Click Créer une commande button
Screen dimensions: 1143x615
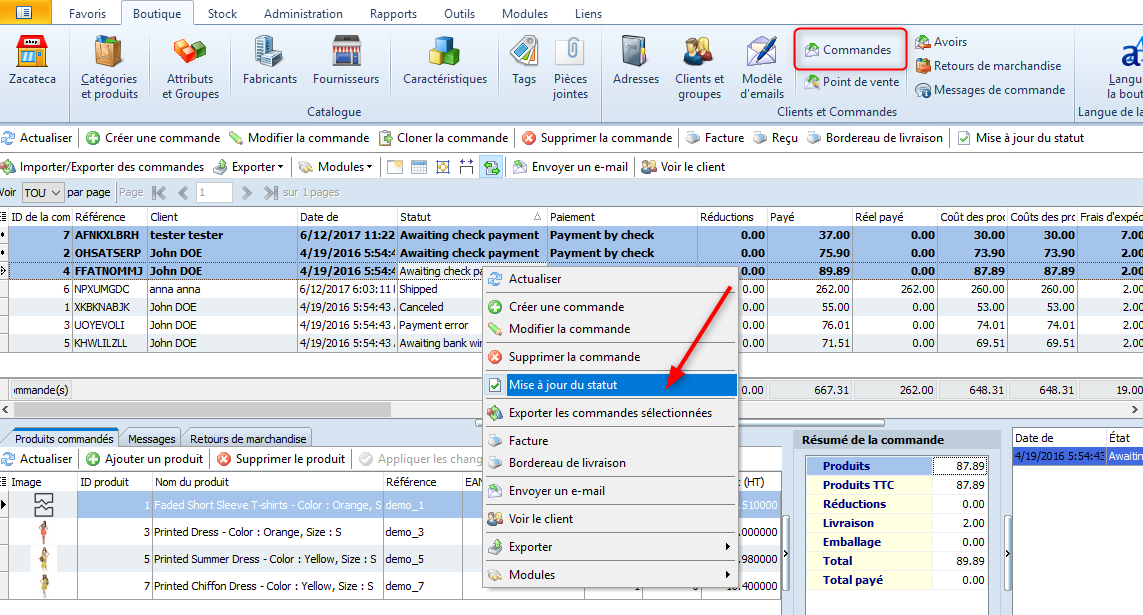(x=153, y=138)
